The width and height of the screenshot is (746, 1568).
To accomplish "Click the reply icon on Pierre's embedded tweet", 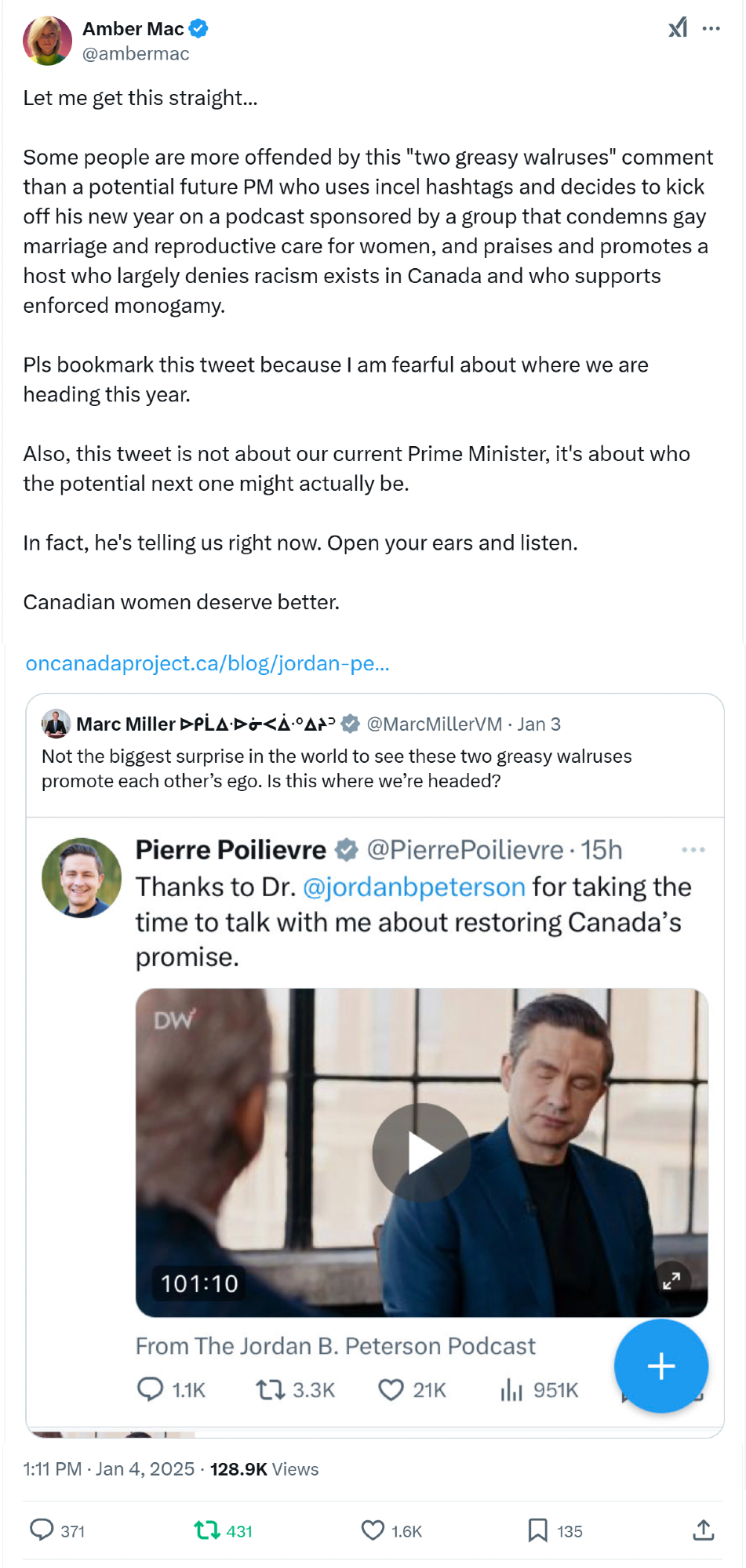I will [x=150, y=1389].
